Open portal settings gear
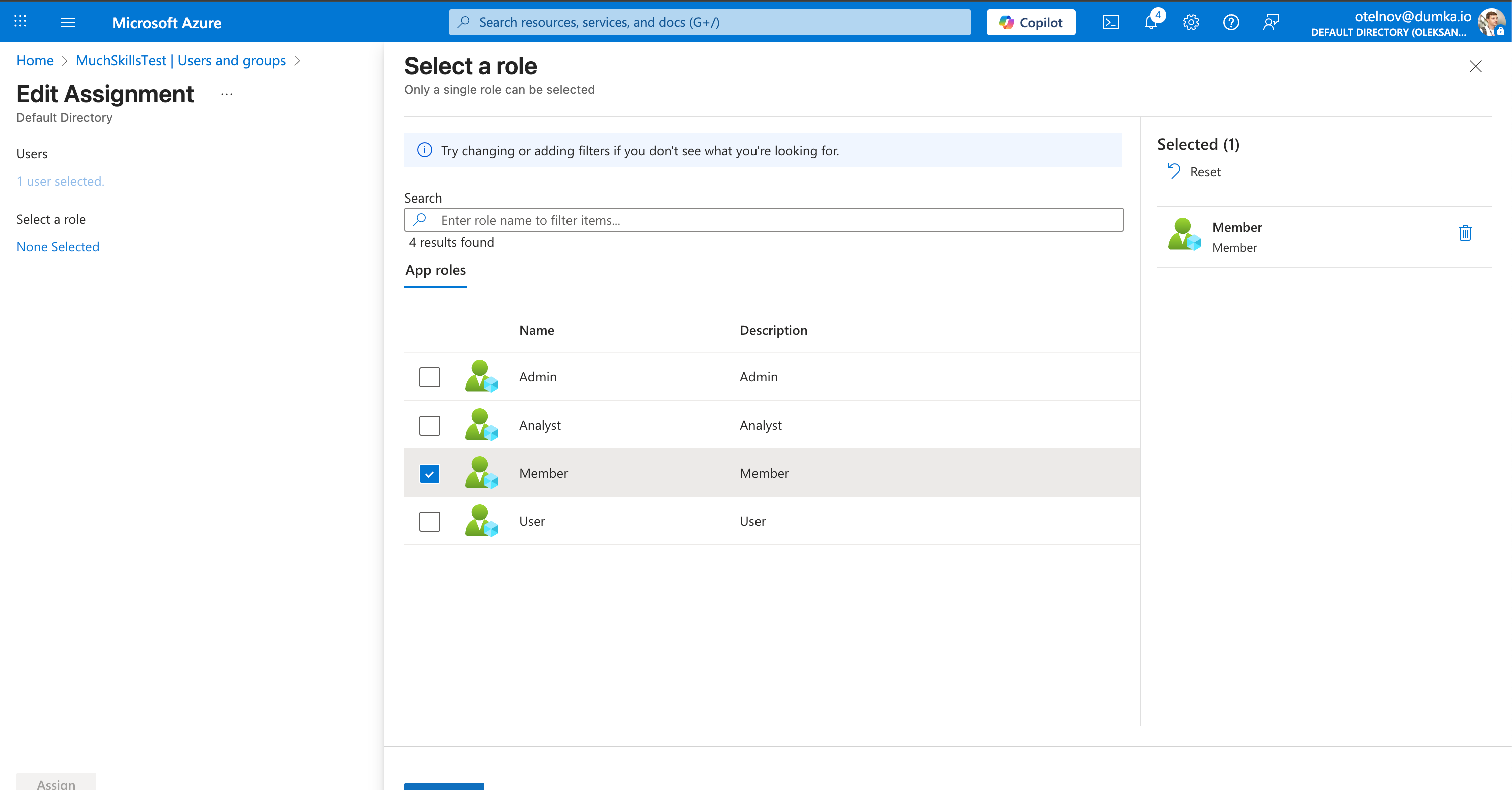The width and height of the screenshot is (1512, 790). [1190, 22]
